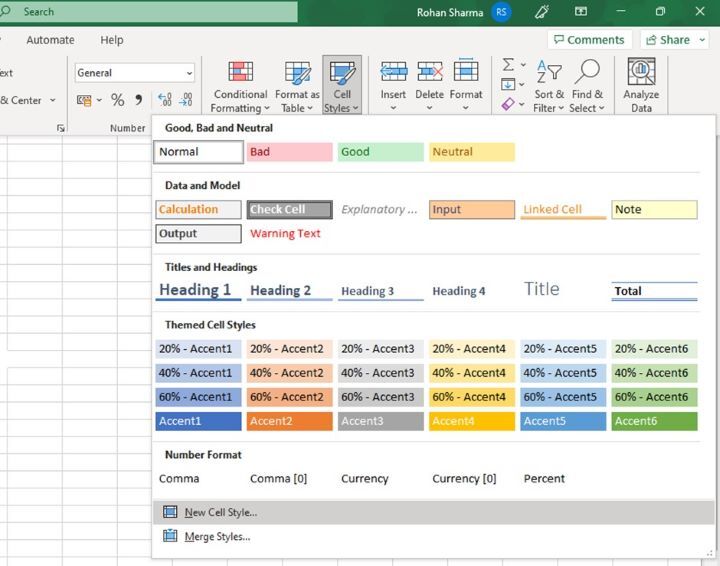Expand the Format dropdown arrow

[466, 108]
